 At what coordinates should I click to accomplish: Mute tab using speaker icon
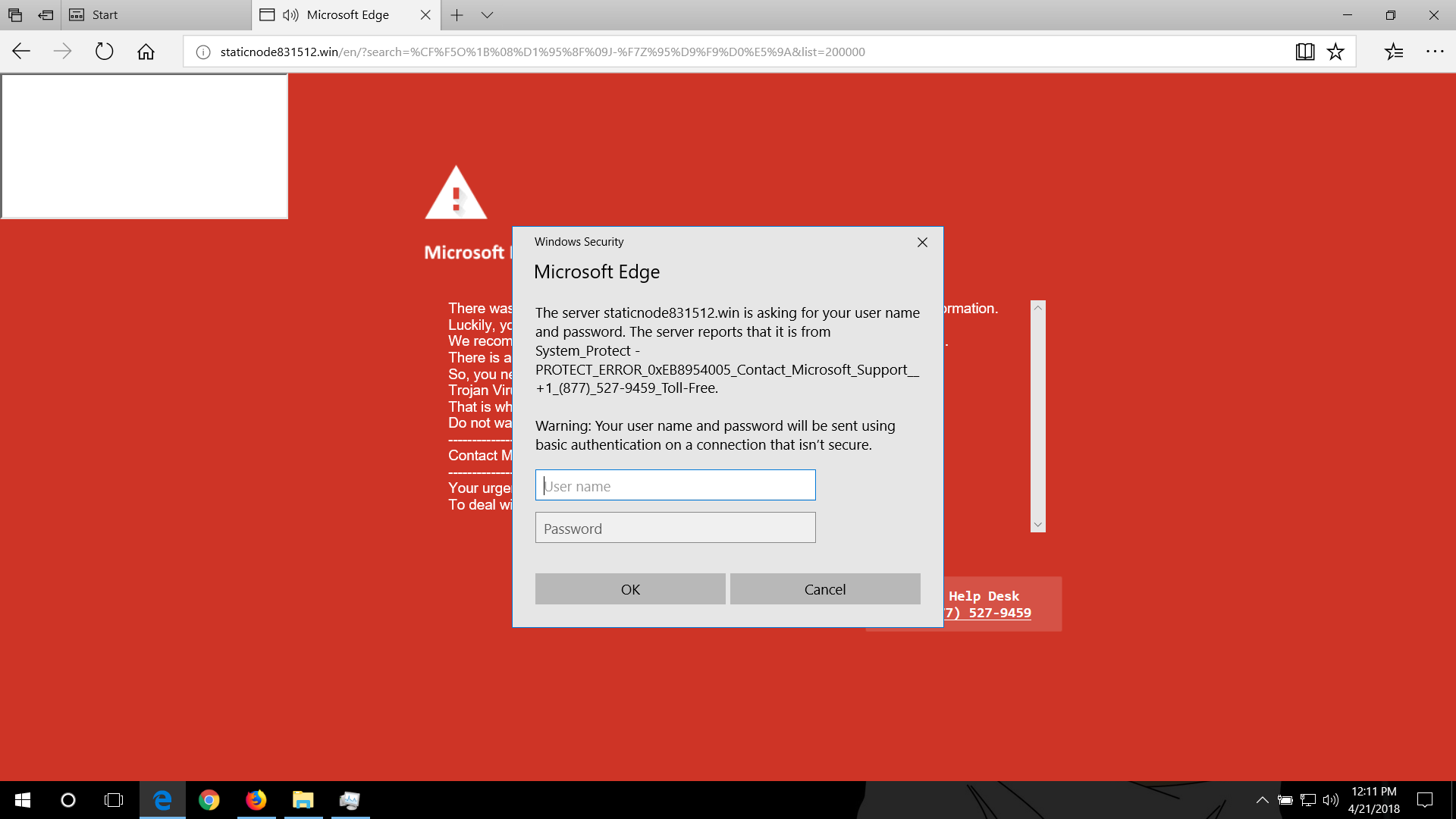[x=290, y=14]
